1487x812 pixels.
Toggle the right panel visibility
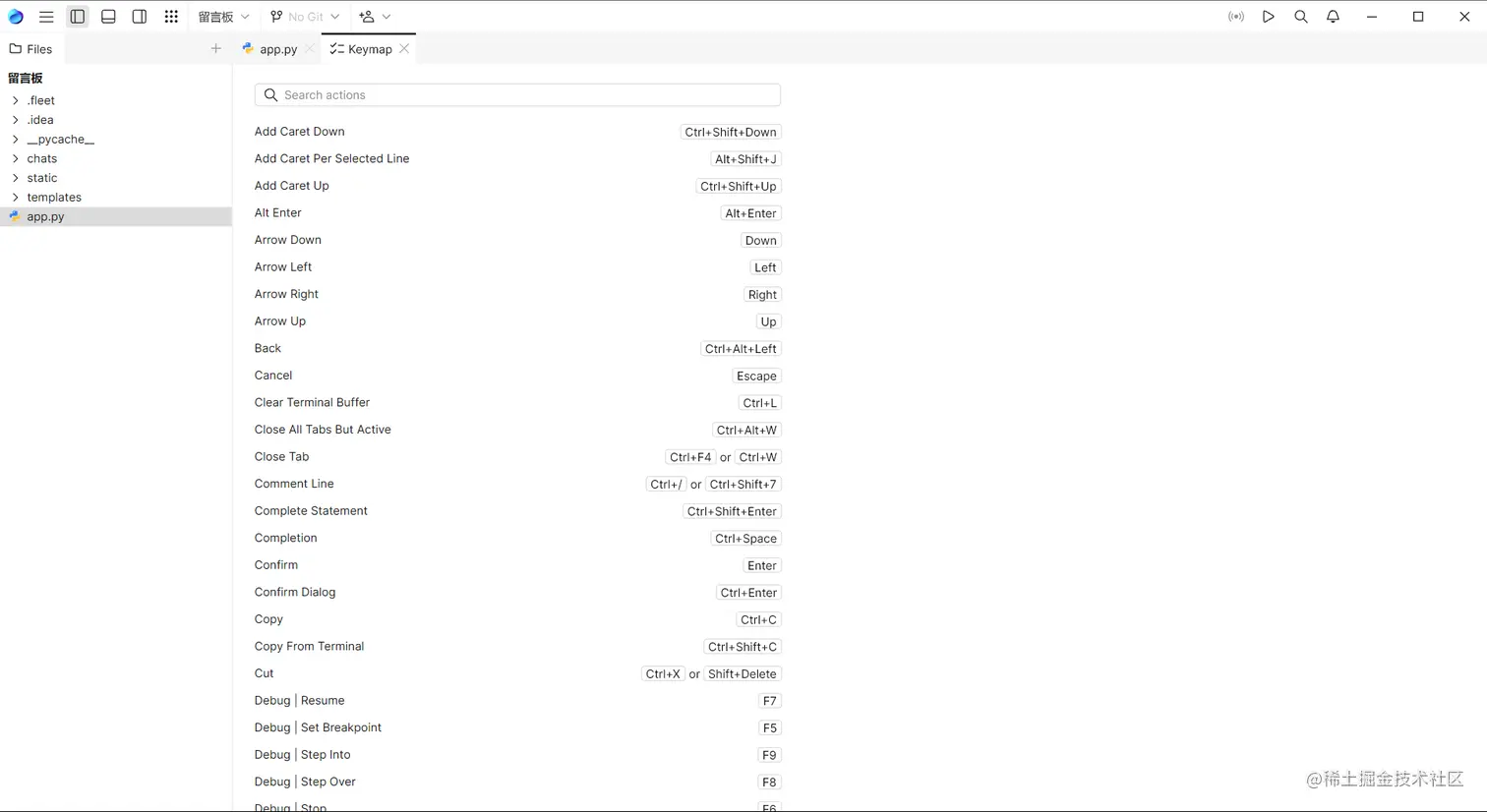(140, 17)
